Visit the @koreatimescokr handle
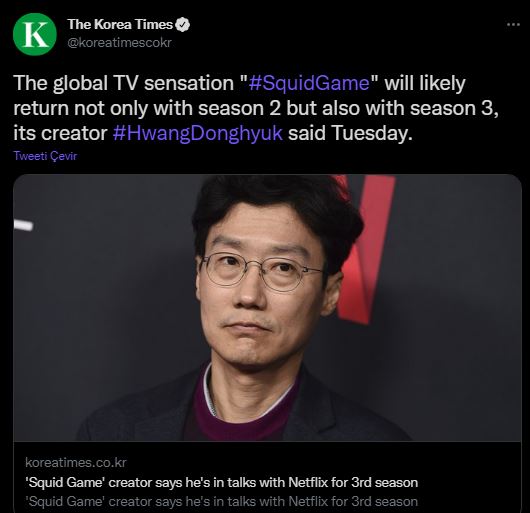530x513 pixels. (x=119, y=43)
